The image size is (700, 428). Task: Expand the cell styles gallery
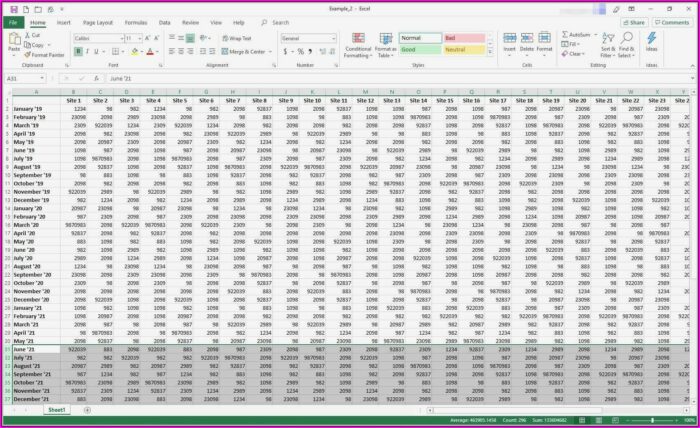pyautogui.click(x=491, y=52)
